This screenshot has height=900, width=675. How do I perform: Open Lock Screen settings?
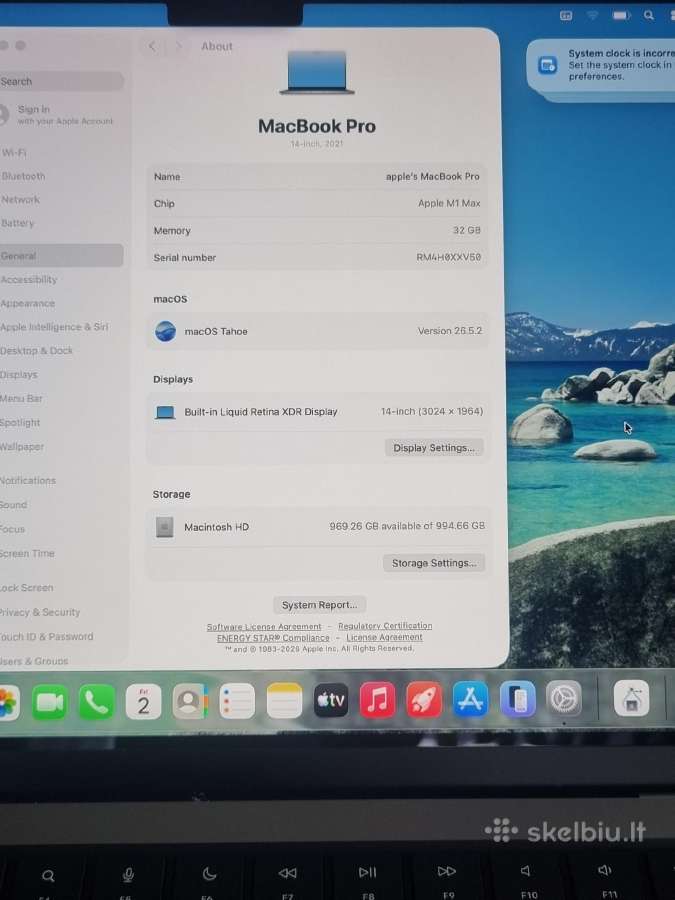pyautogui.click(x=60, y=588)
